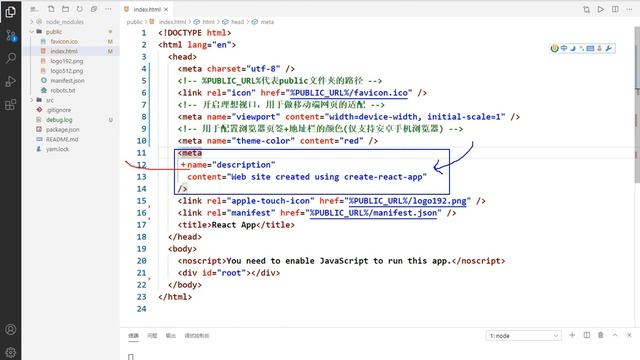The image size is (640, 360).
Task: Add a new terminal with plus icon
Action: (x=572, y=335)
